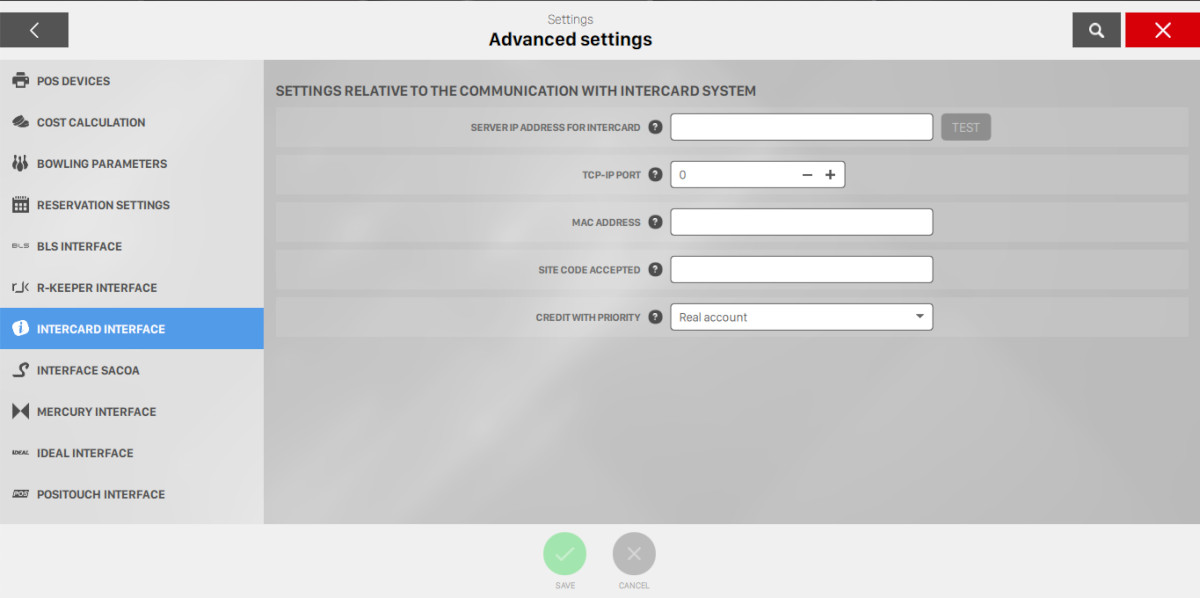Increase TCP-IP port with plus button
This screenshot has width=1200, height=598.
pyautogui.click(x=830, y=175)
